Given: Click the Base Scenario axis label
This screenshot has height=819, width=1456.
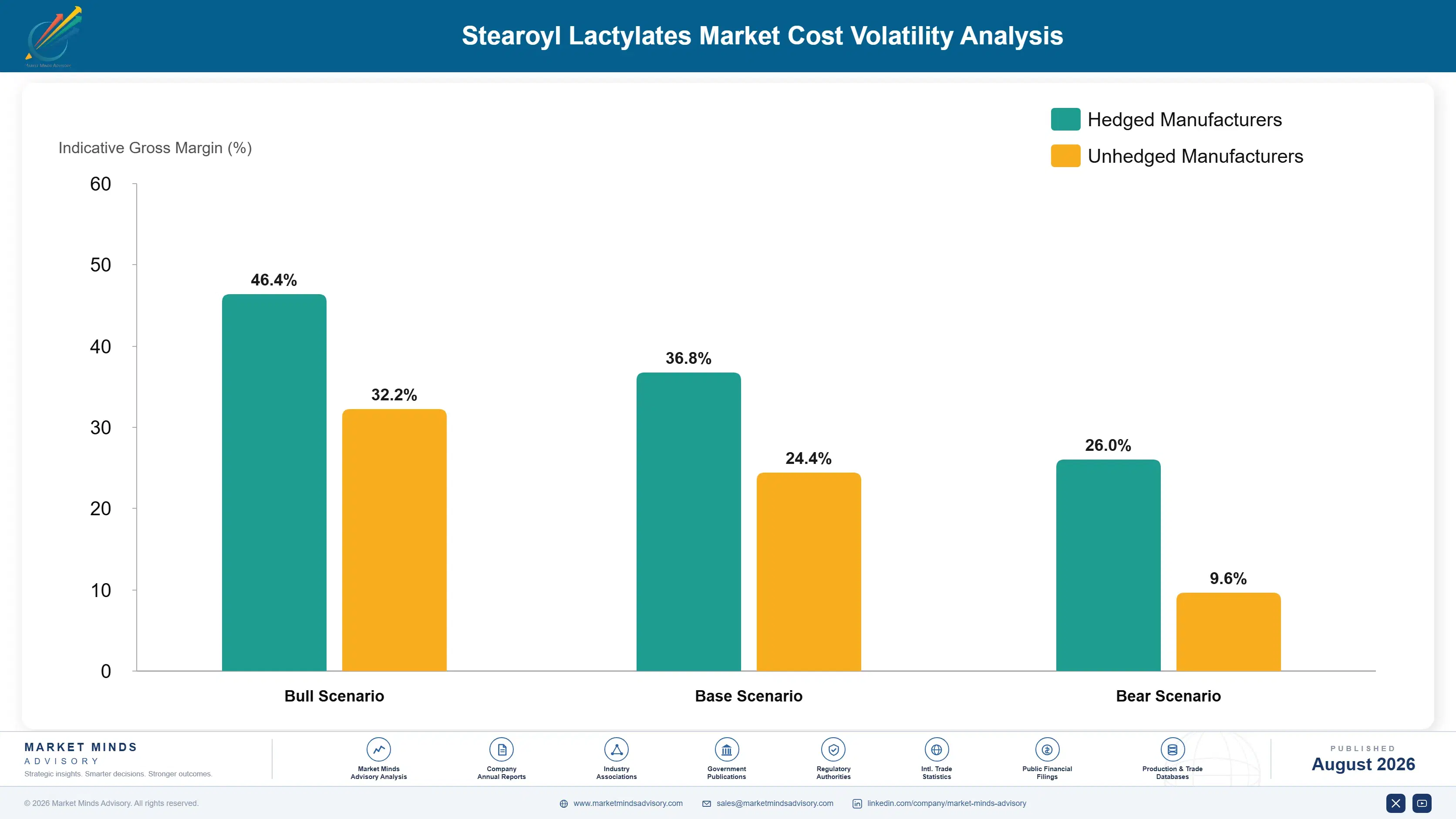Looking at the screenshot, I should 748,696.
